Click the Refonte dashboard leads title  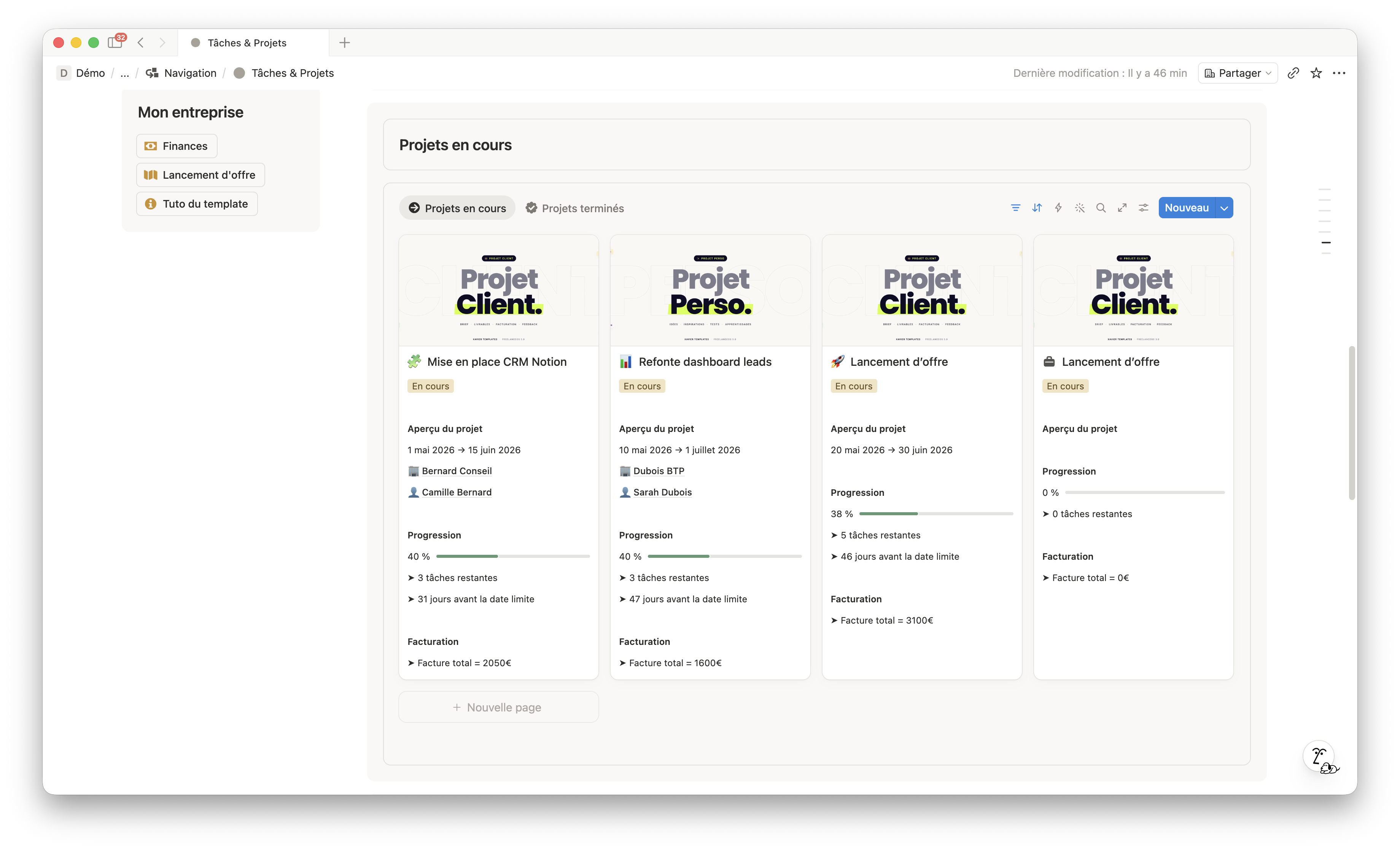click(705, 362)
